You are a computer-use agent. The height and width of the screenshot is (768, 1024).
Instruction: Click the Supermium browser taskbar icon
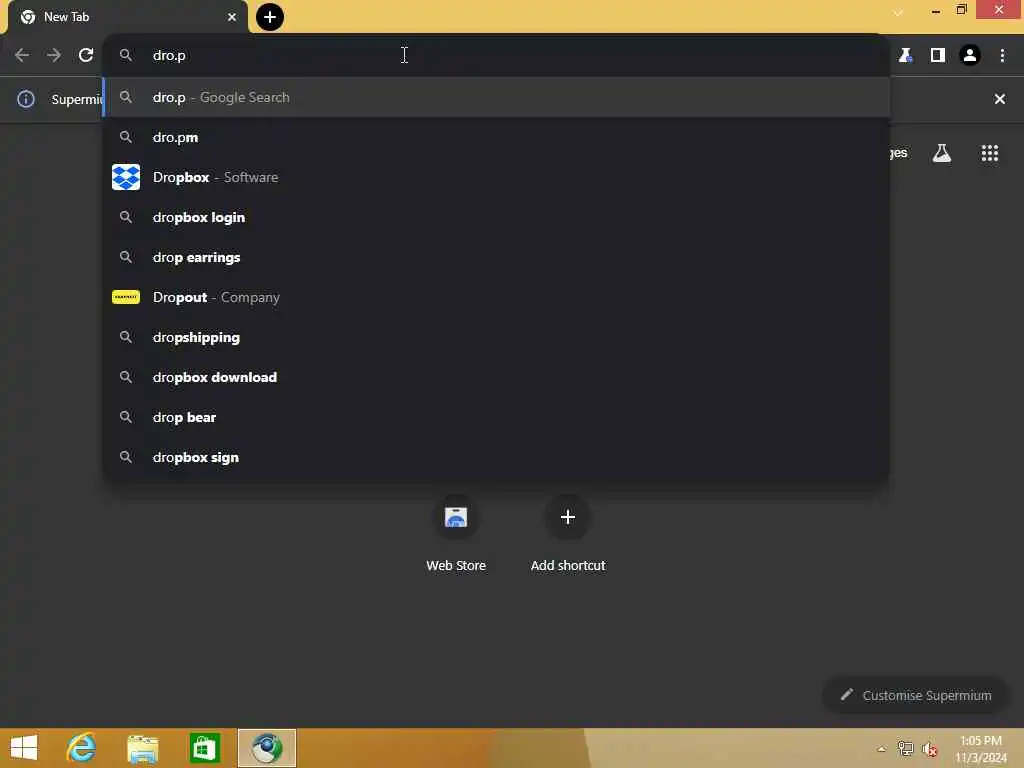[267, 748]
